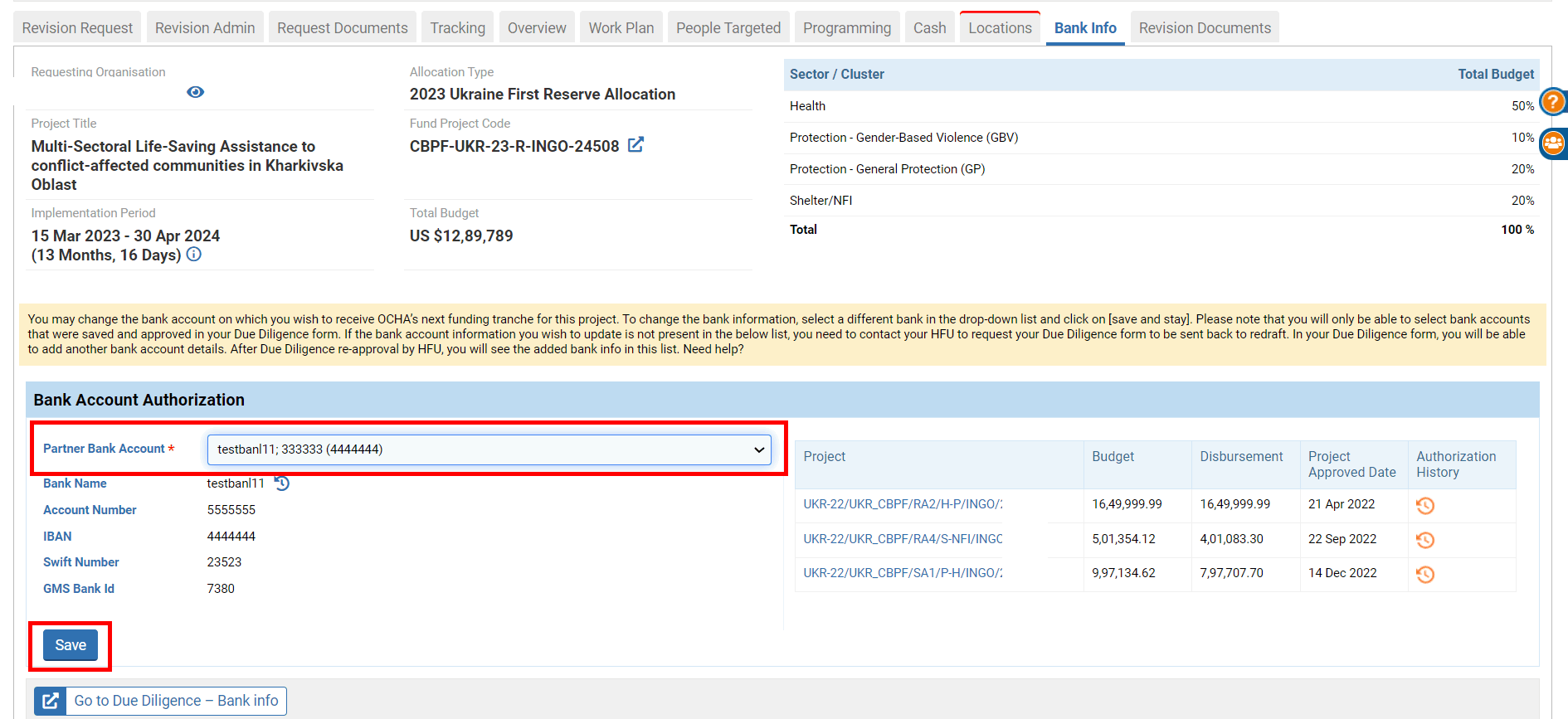Switch to Revision Admin tab
The image size is (1568, 719).
(205, 28)
